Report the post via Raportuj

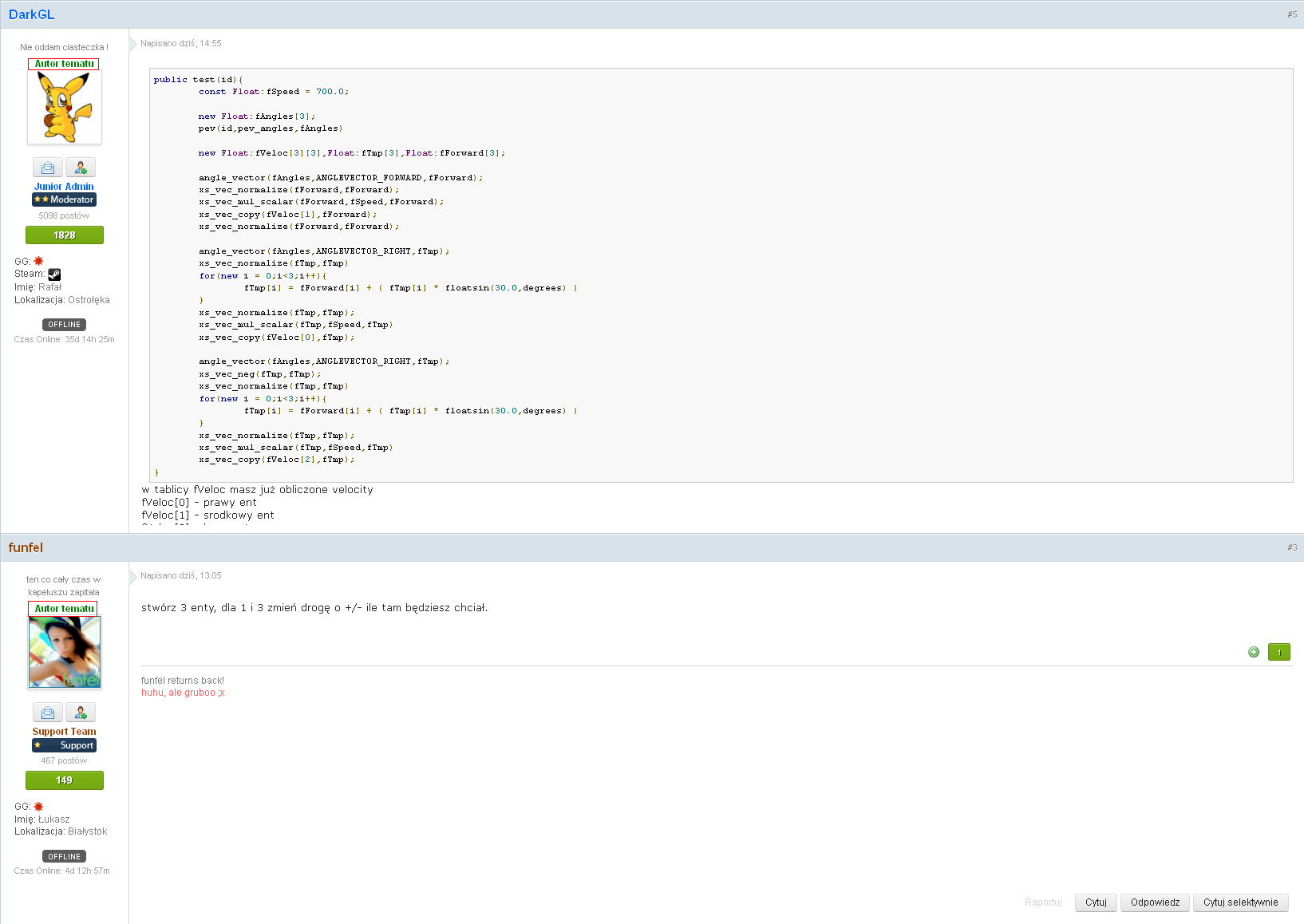point(1043,902)
